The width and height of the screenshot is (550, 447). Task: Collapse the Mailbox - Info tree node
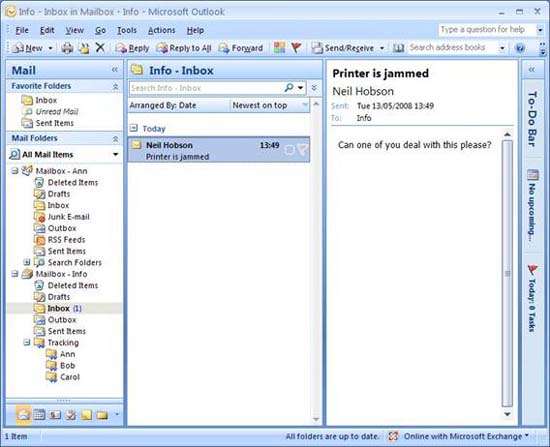point(15,274)
